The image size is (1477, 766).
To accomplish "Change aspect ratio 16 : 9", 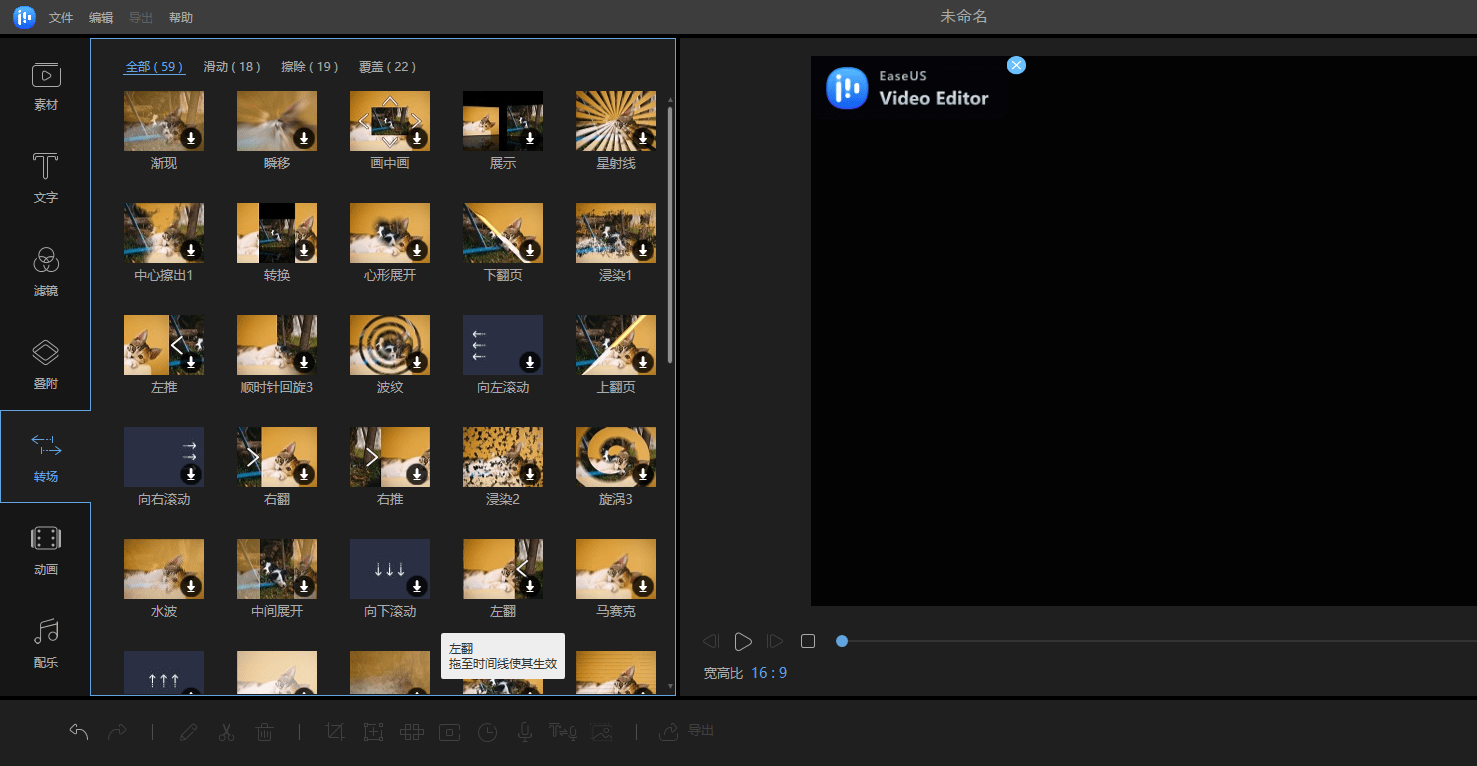I will (x=769, y=673).
